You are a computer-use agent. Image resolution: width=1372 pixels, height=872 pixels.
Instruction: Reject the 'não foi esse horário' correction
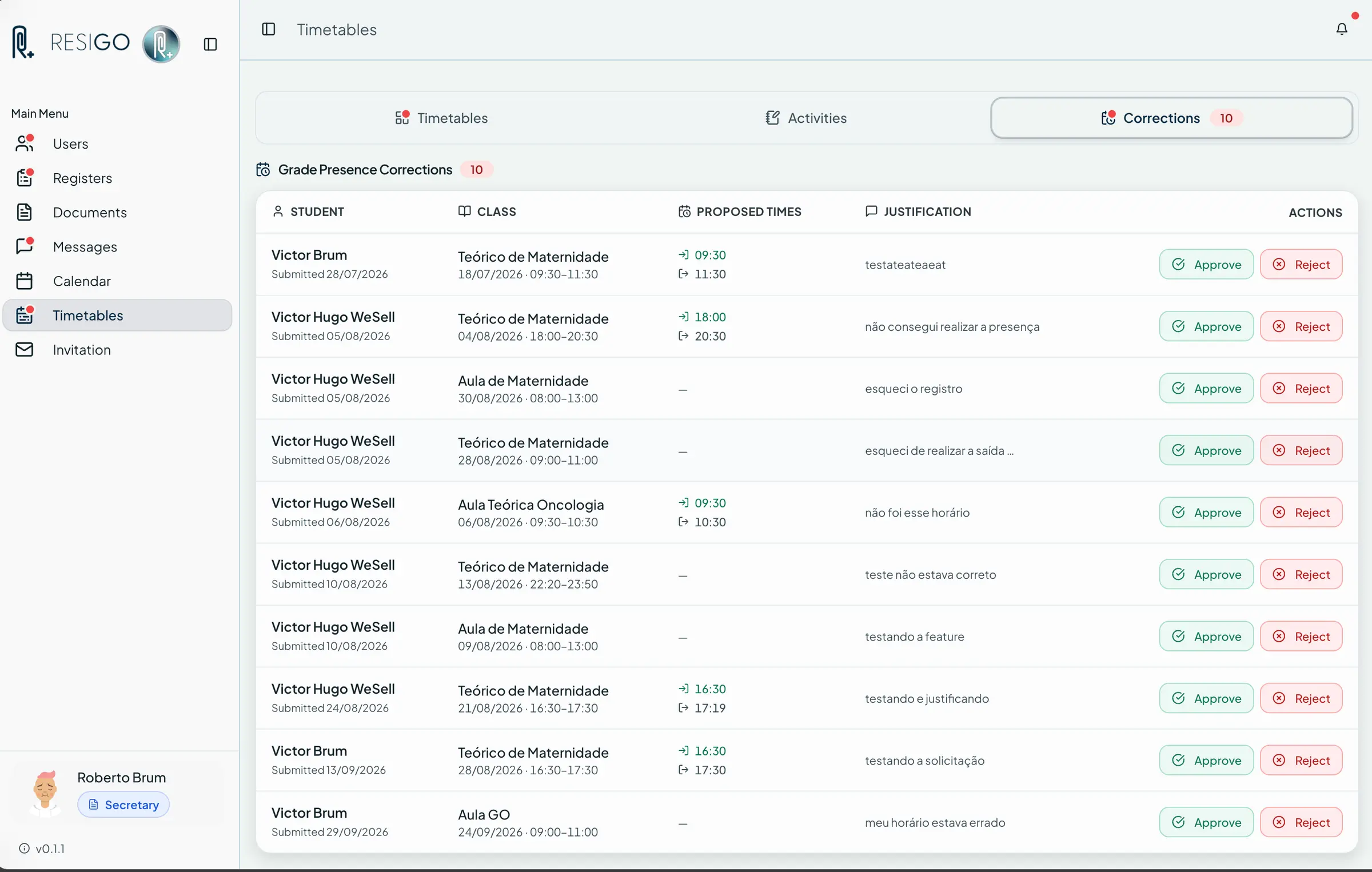pos(1301,513)
